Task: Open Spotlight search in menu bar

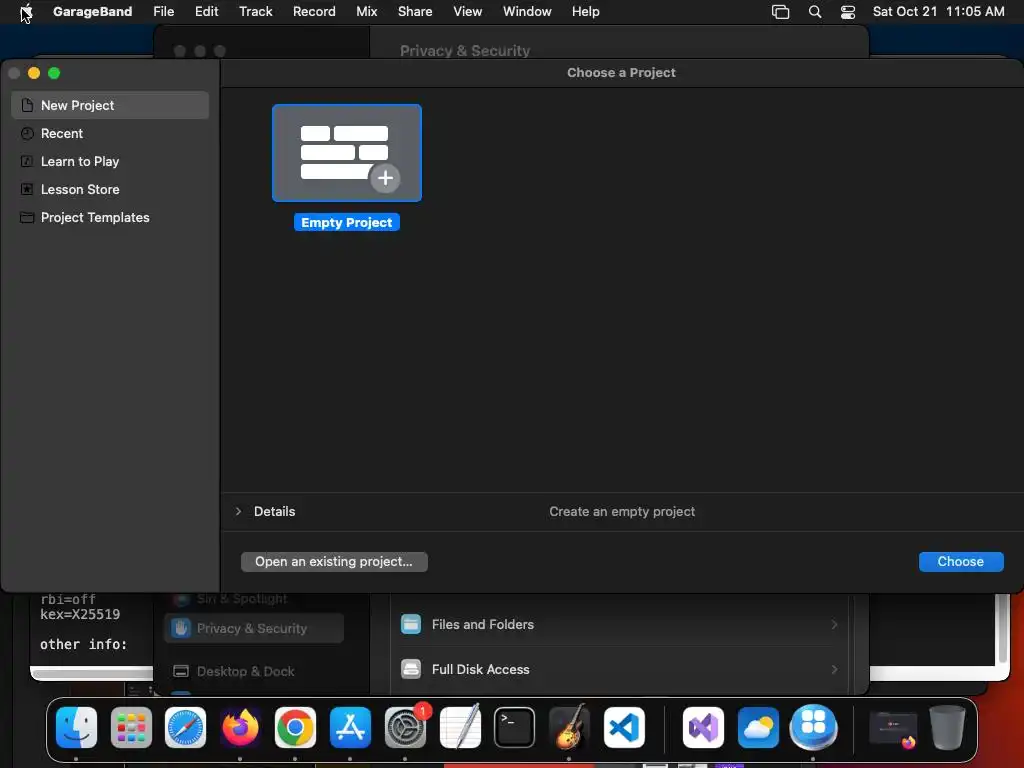Action: pyautogui.click(x=814, y=11)
